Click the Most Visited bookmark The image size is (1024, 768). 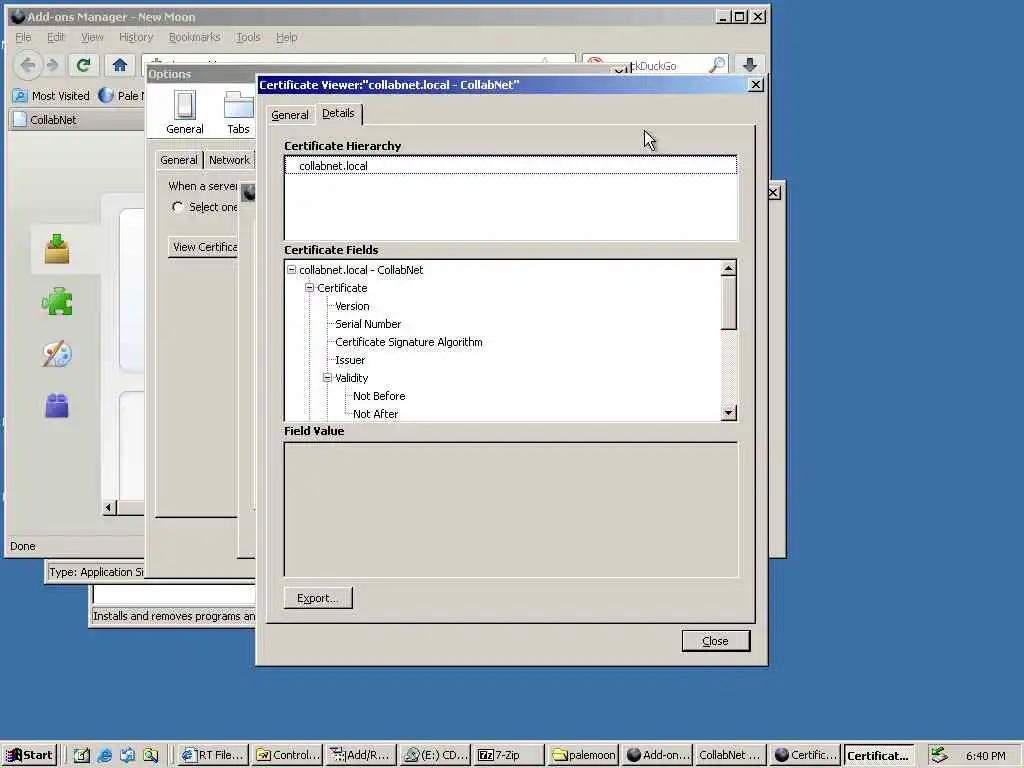[x=52, y=96]
